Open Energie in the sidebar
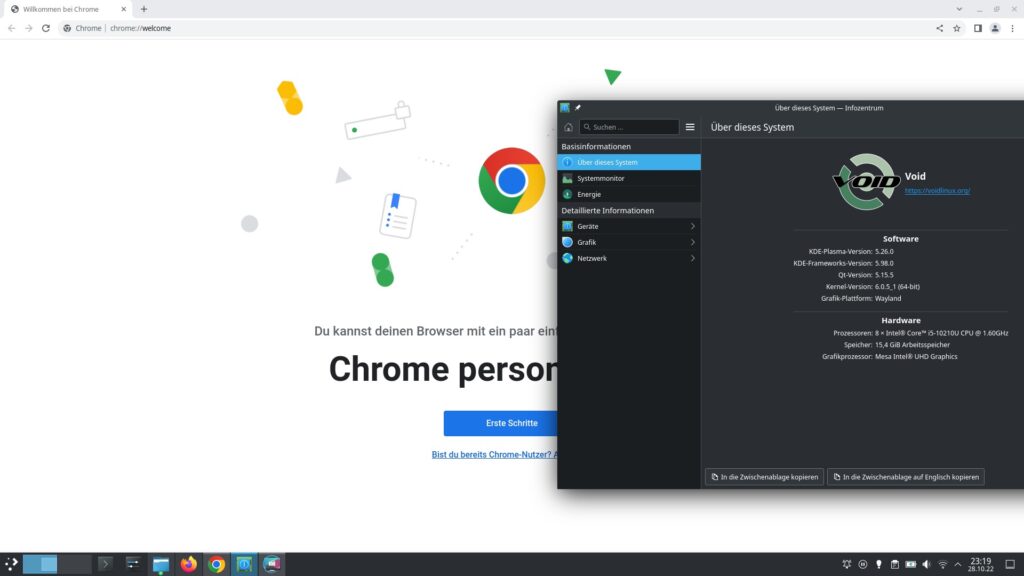1024x576 pixels. [629, 194]
